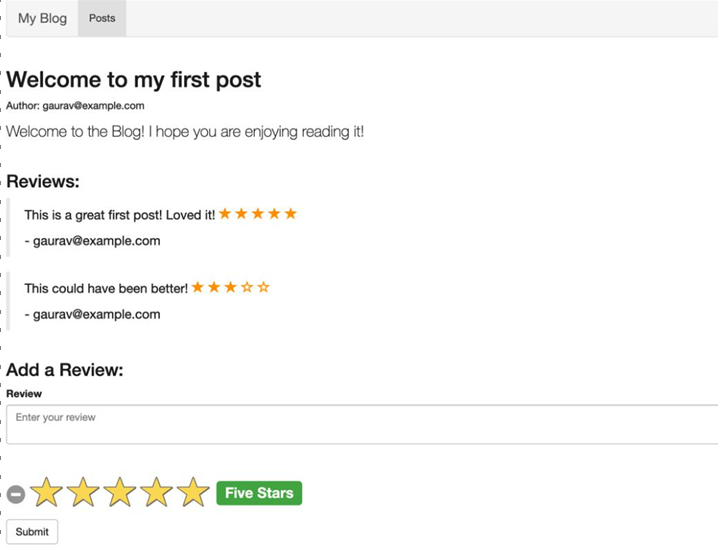Viewport: 719px width, 549px height.
Task: Submit the review
Action: [32, 532]
